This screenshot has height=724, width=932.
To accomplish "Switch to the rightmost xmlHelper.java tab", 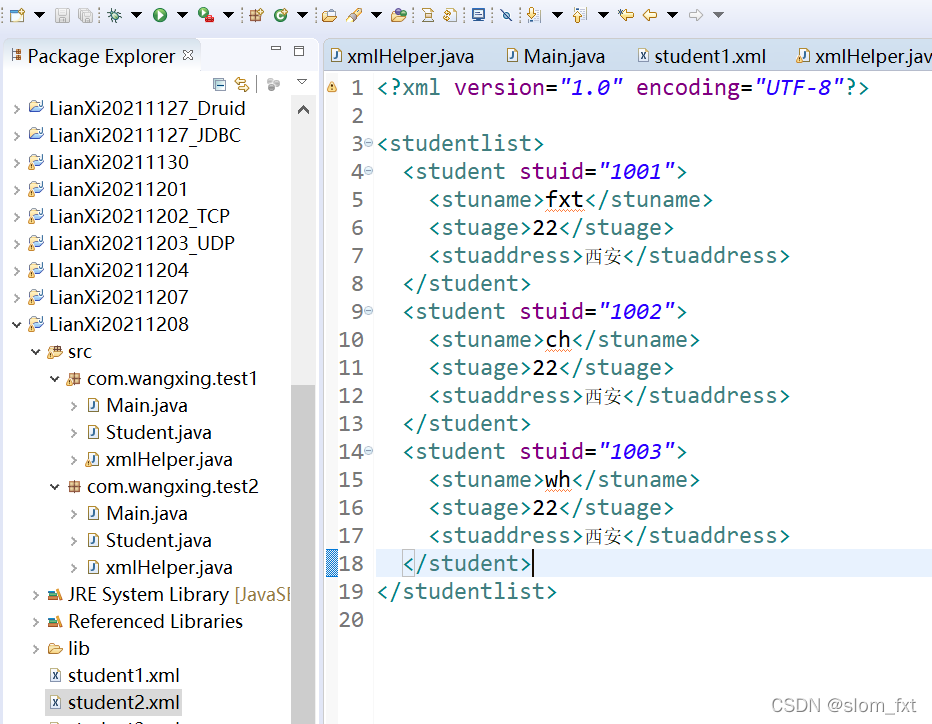I will pos(864,56).
